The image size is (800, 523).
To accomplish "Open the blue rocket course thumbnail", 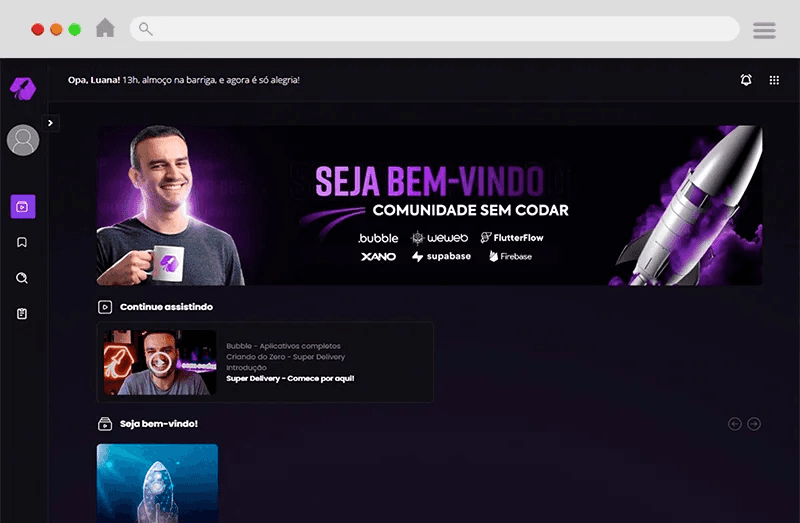I will (158, 483).
